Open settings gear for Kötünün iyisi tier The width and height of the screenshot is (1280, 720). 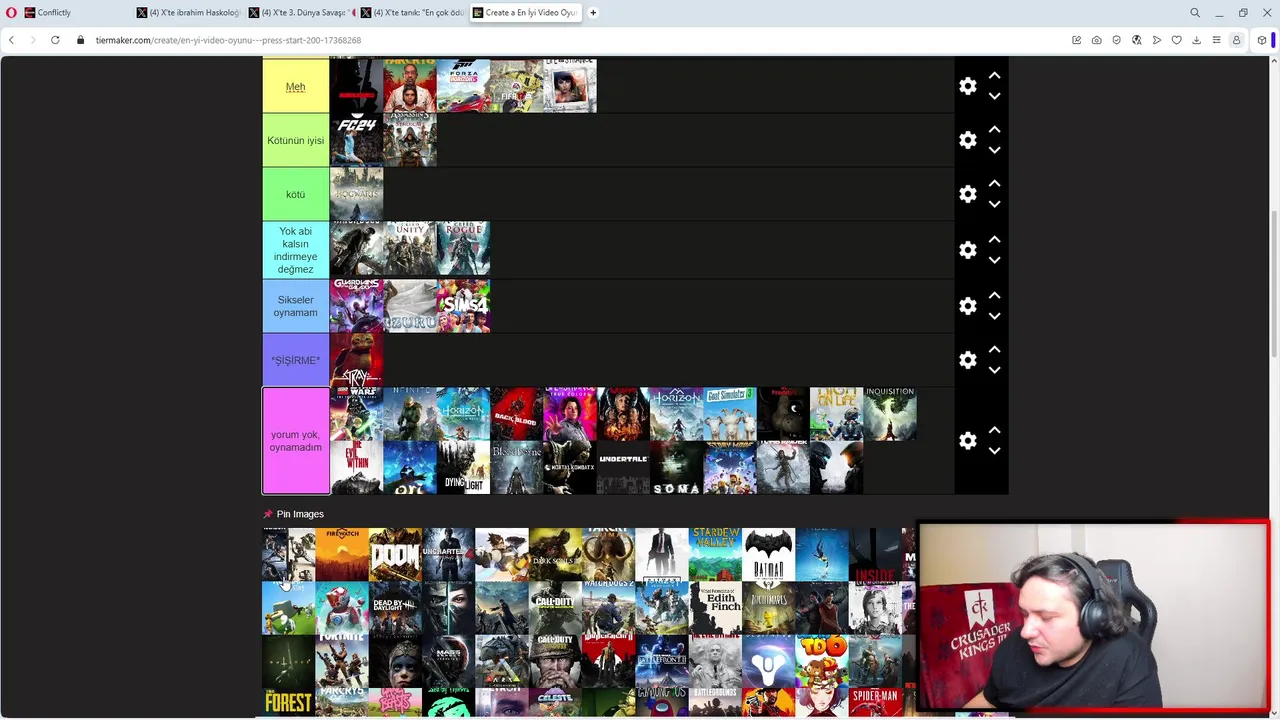967,140
